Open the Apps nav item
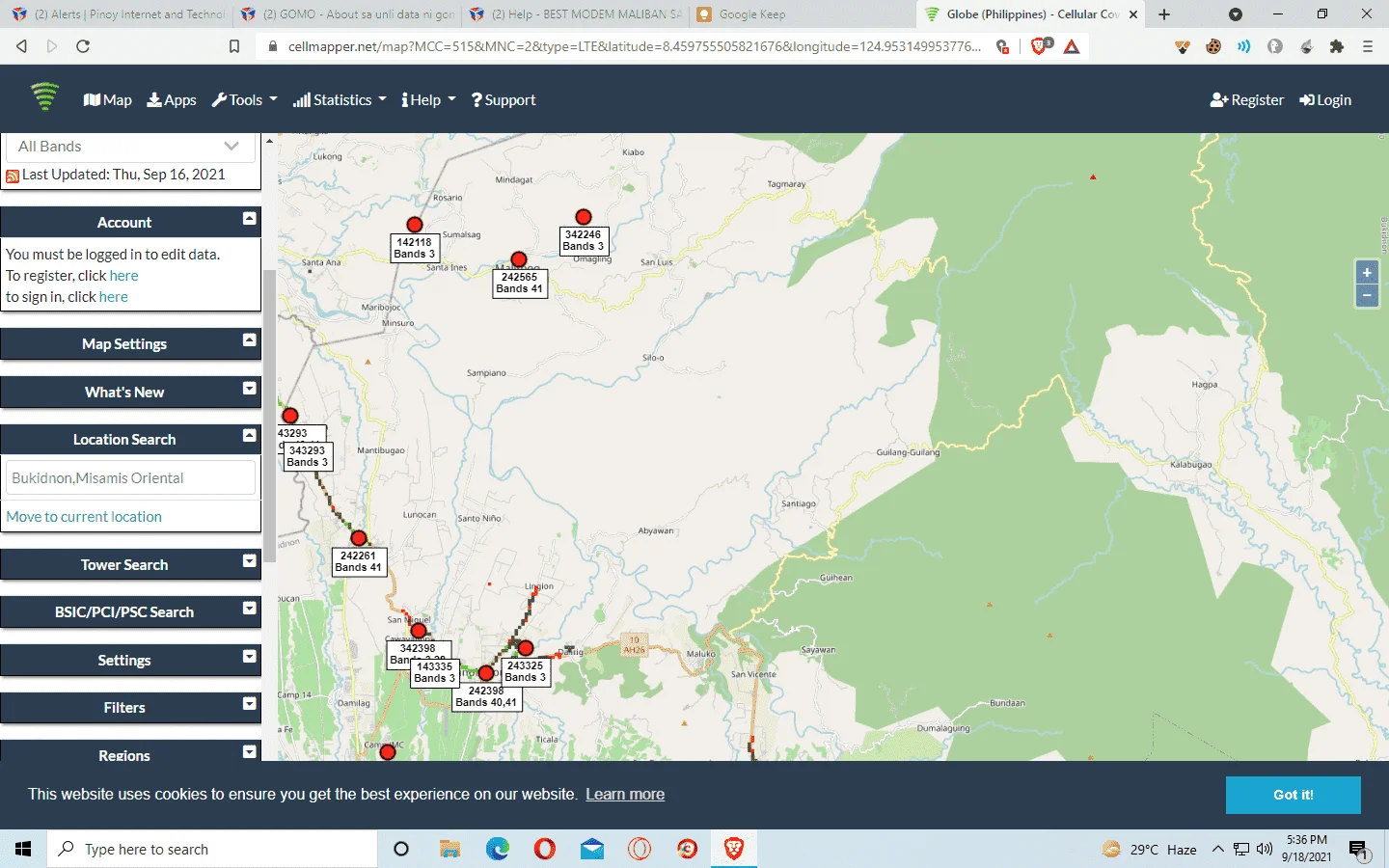The width and height of the screenshot is (1389, 868). coord(172,99)
